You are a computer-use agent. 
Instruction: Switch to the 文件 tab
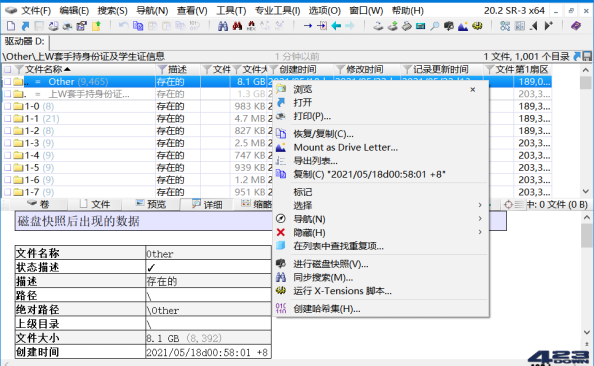coord(95,204)
